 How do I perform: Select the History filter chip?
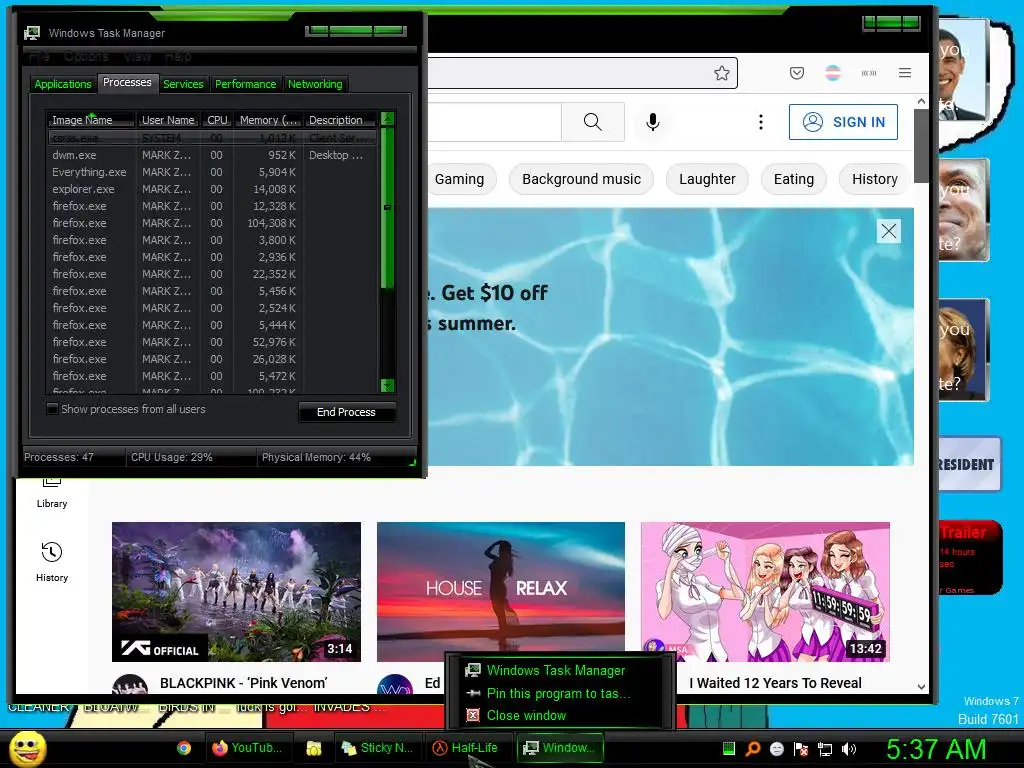pos(874,179)
